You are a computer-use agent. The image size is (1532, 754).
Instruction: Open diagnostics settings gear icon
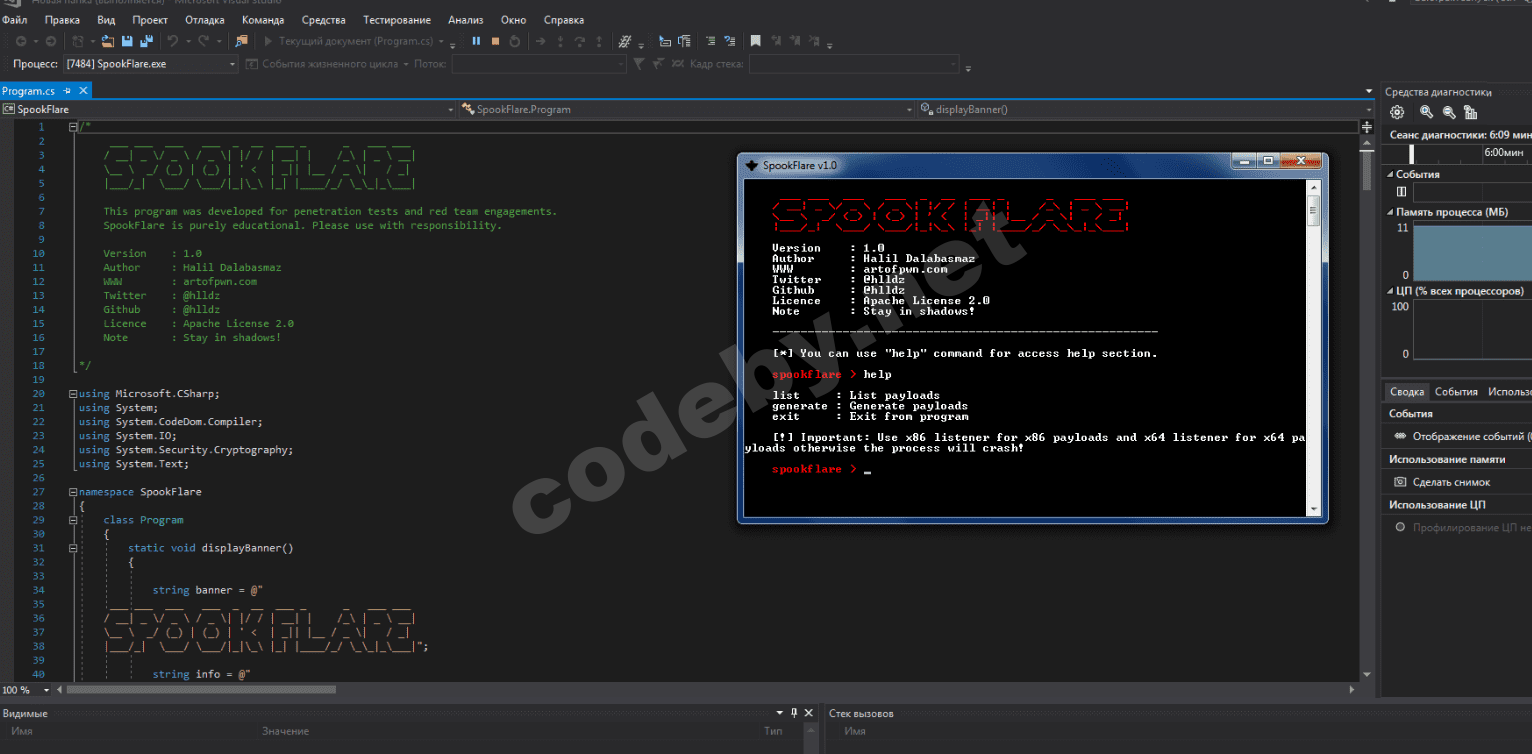(x=1397, y=112)
